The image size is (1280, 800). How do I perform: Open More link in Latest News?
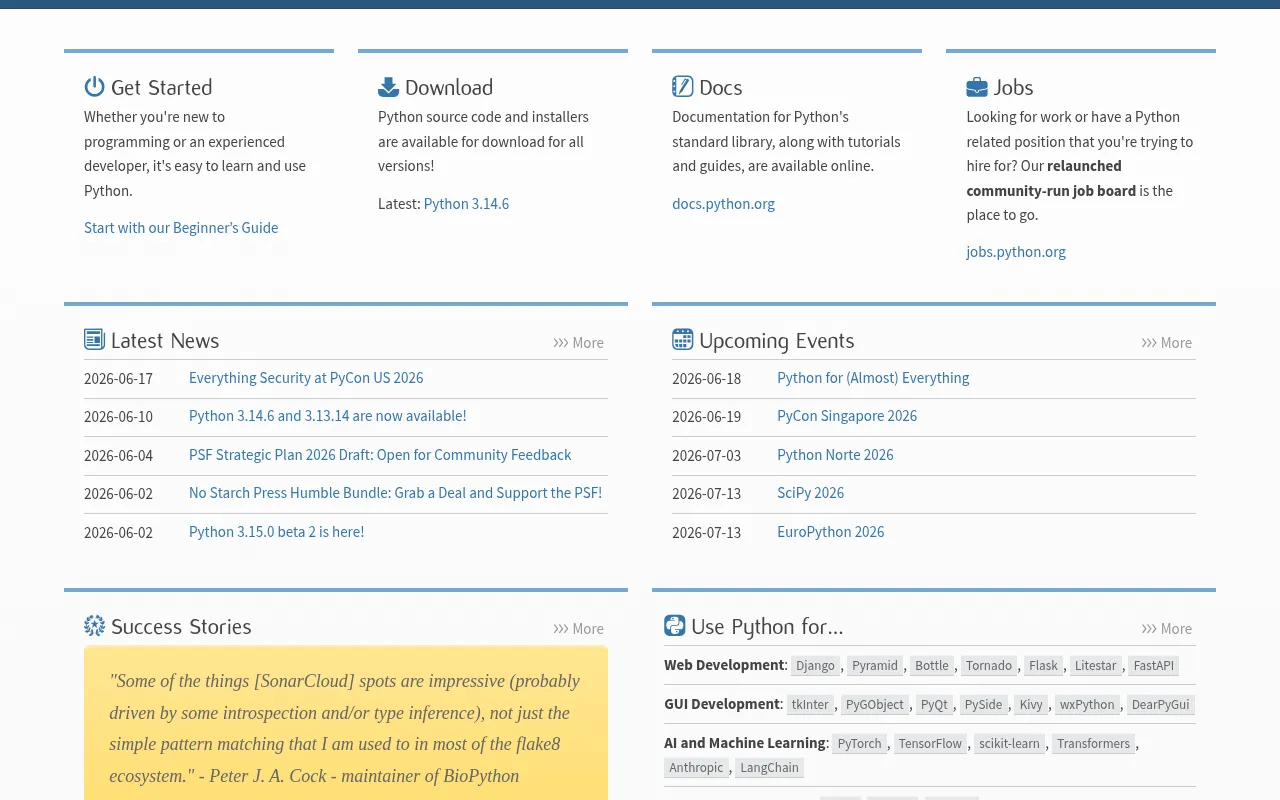[578, 343]
